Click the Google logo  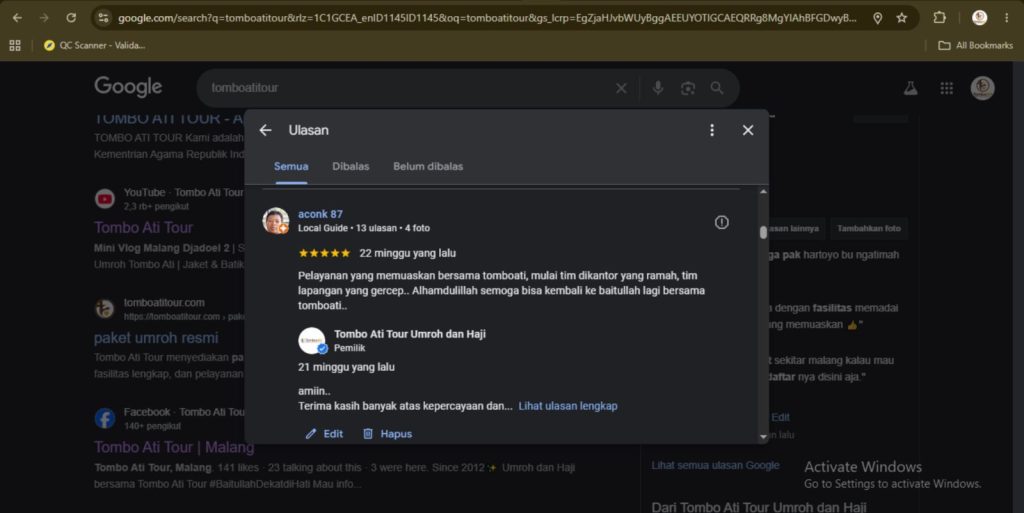(128, 87)
